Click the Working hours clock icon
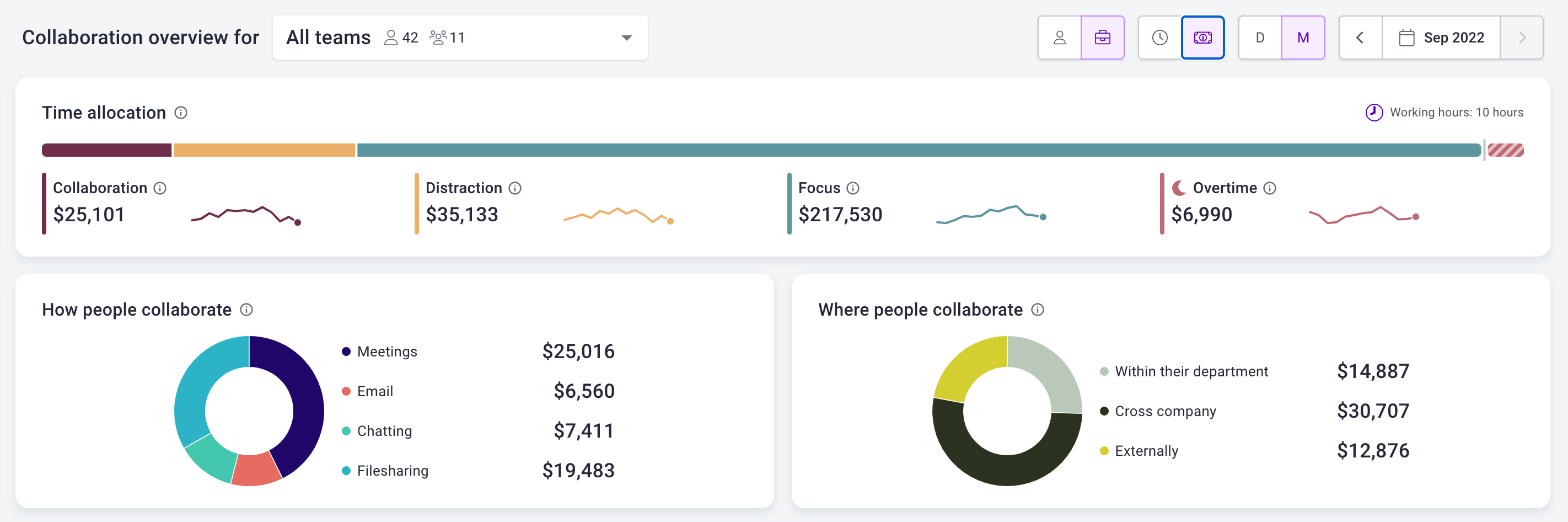 1374,113
